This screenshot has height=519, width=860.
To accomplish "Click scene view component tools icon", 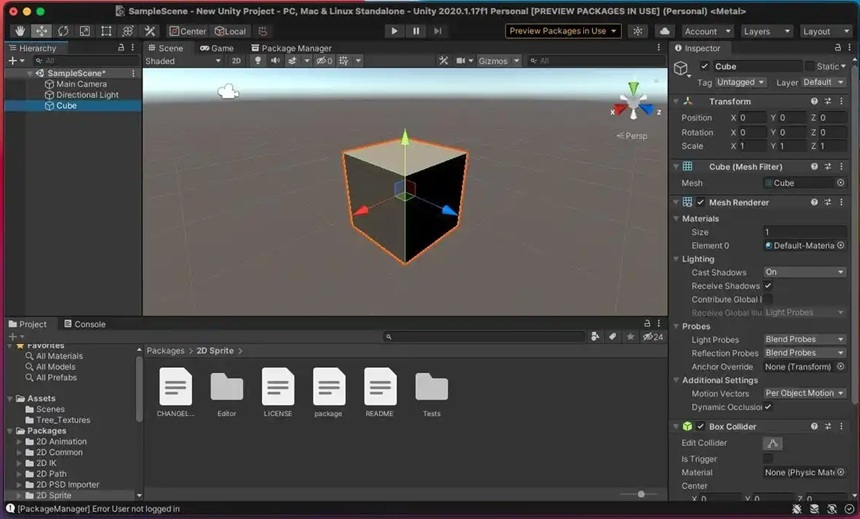I will pyautogui.click(x=443, y=61).
